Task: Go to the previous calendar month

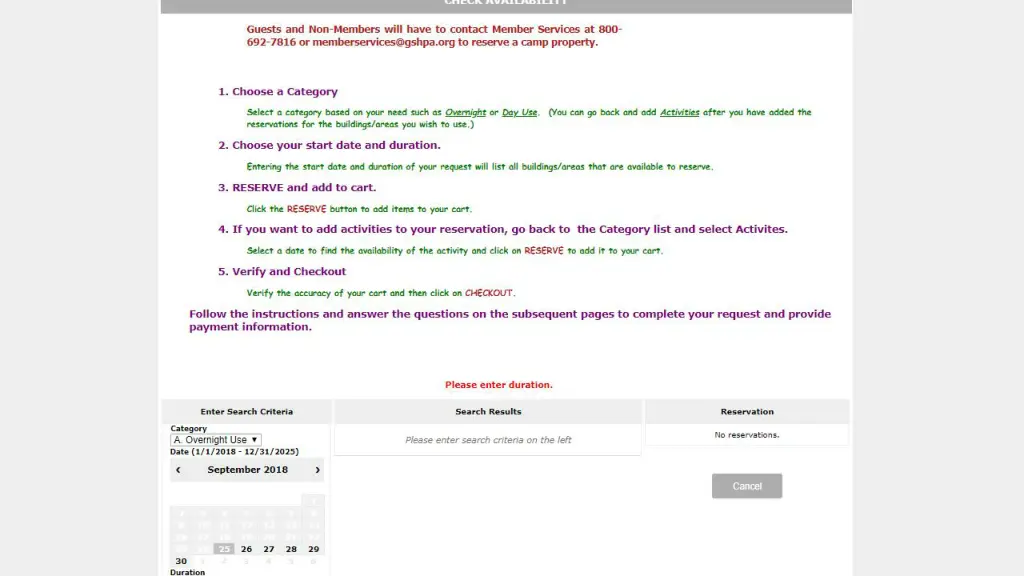Action: click(178, 470)
